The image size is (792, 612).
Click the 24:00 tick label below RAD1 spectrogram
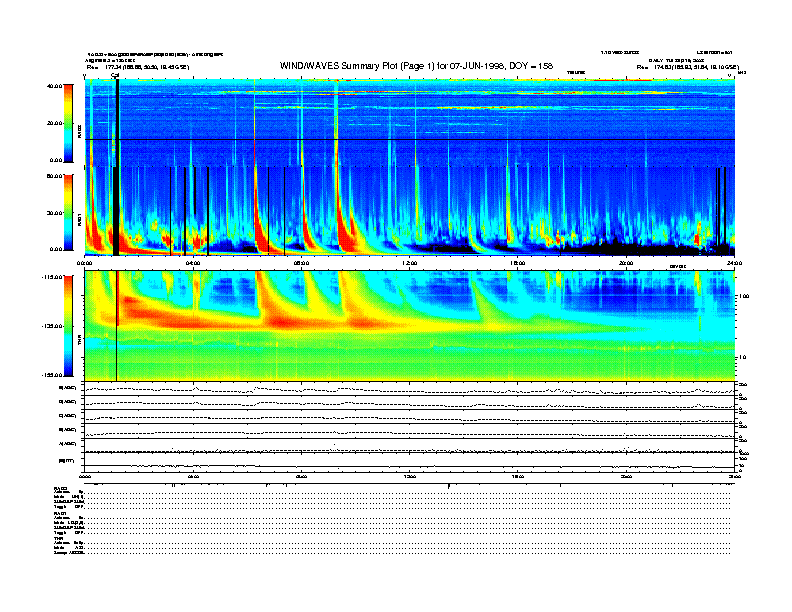[x=734, y=263]
